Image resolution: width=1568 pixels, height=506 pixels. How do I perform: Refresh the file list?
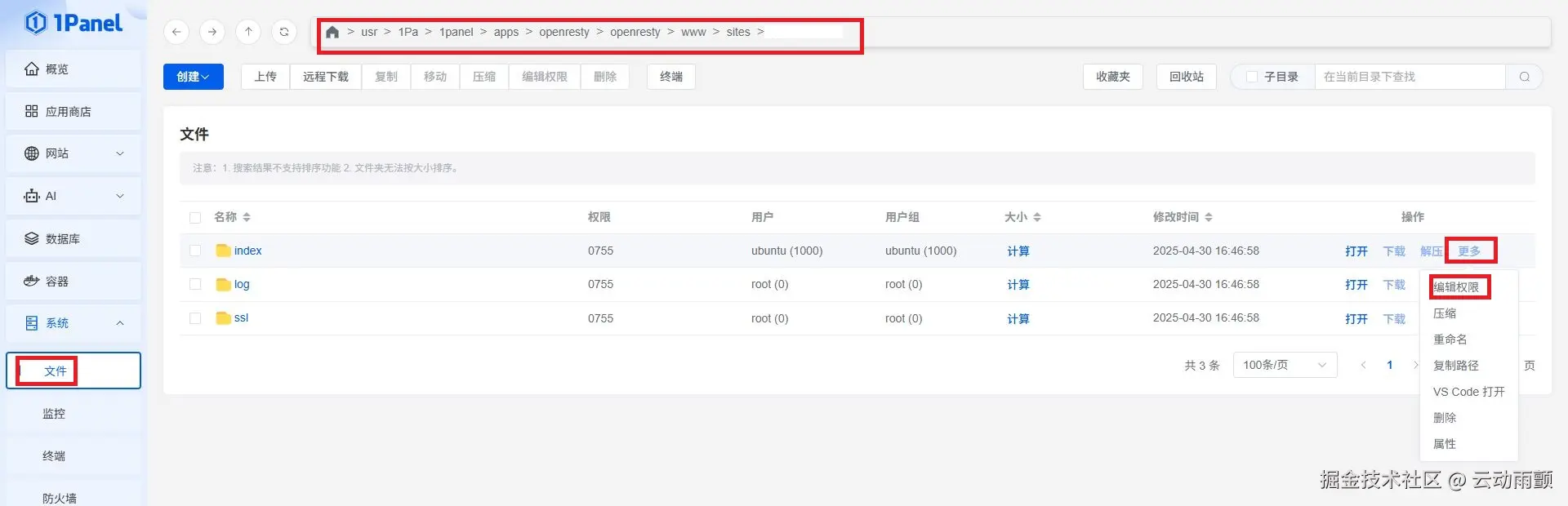(284, 32)
